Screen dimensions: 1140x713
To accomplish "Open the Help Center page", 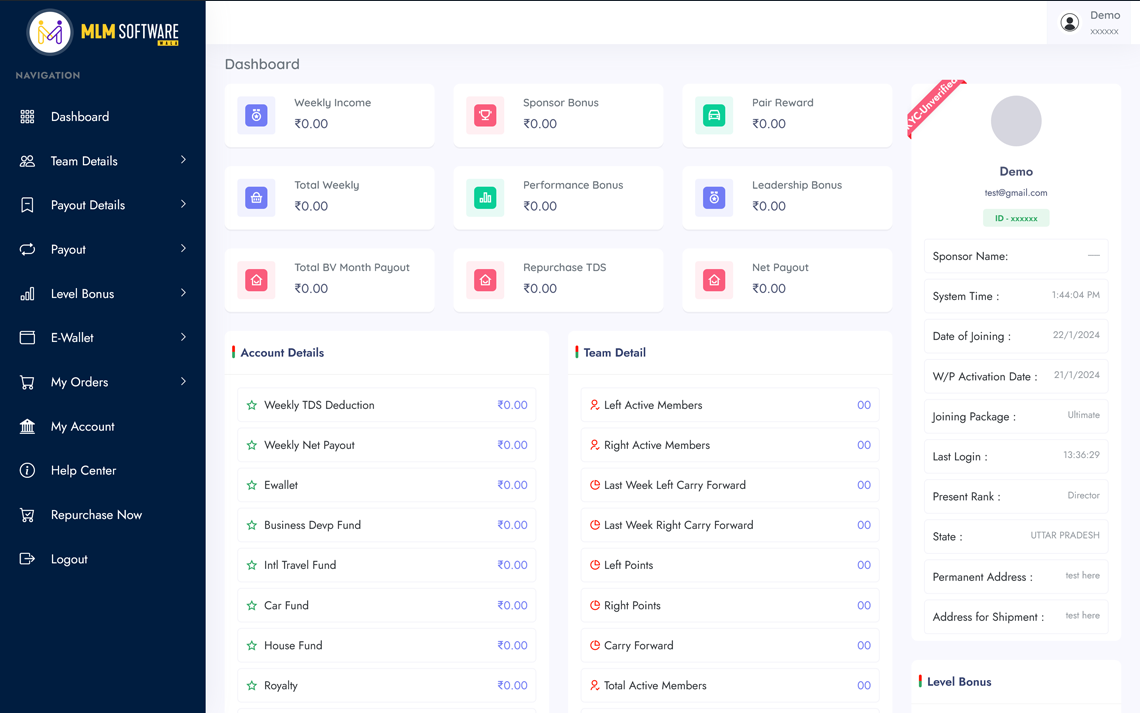I will click(x=83, y=471).
